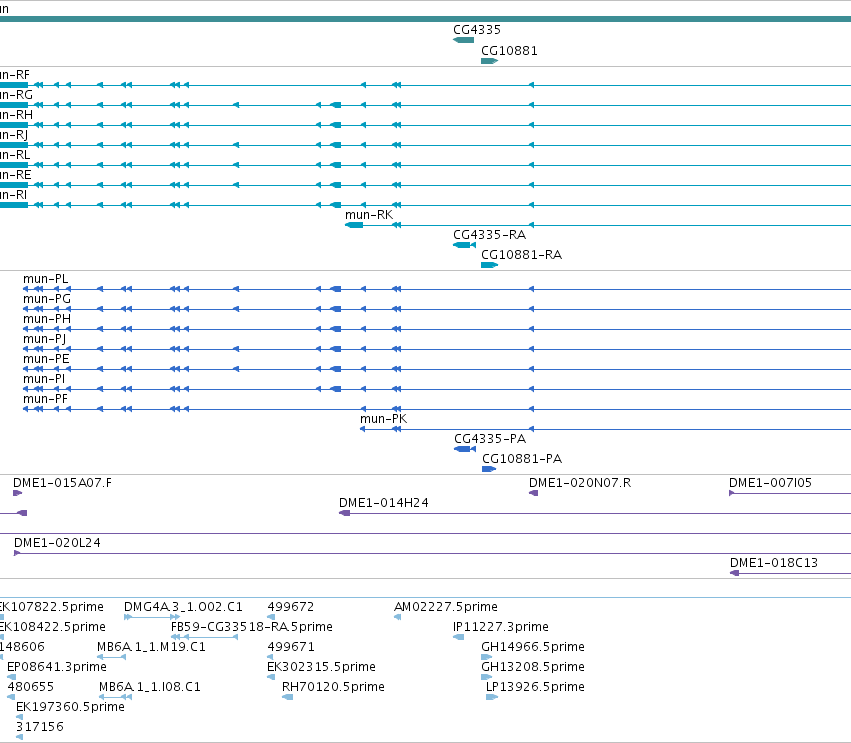
Task: Click the AM02227.5prime EST marker
Action: coord(397,617)
